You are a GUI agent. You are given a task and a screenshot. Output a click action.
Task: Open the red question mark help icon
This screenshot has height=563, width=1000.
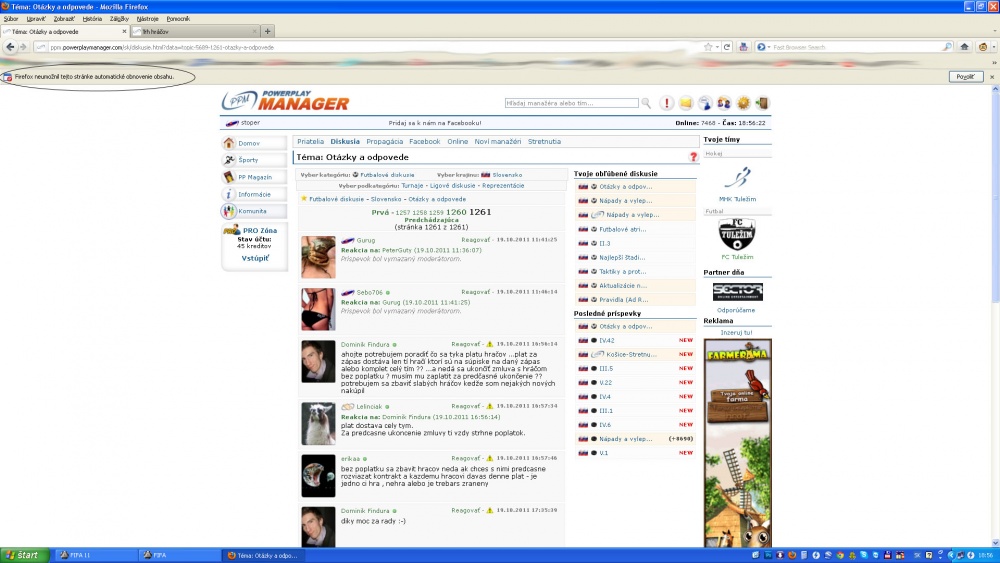(x=693, y=157)
